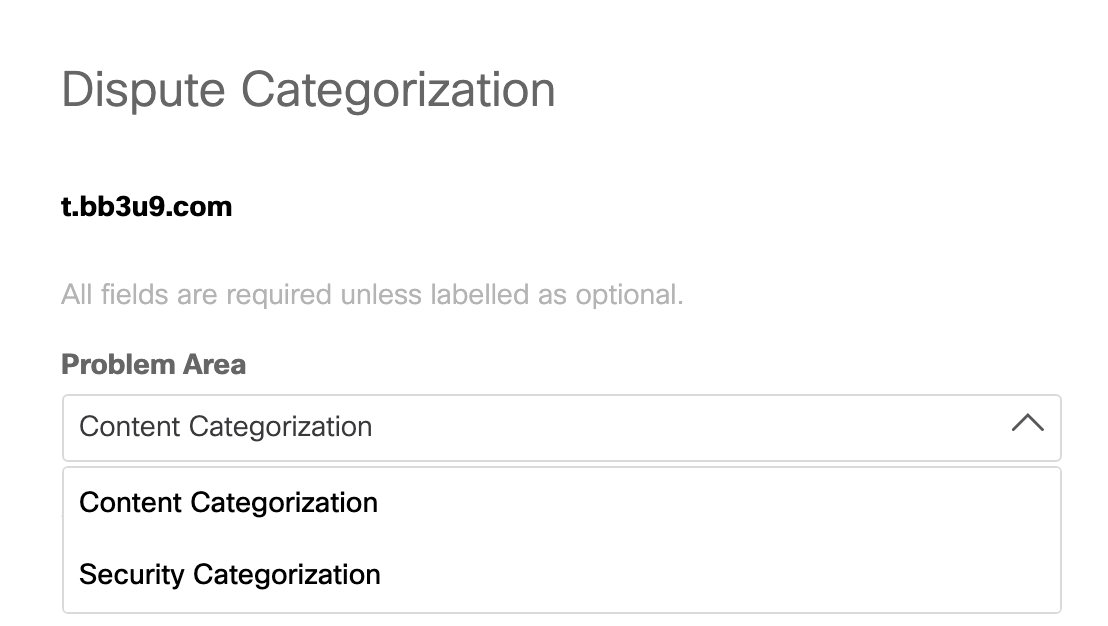This screenshot has height=626, width=1108.
Task: Click the Dispute Categorization heading
Action: tap(308, 90)
